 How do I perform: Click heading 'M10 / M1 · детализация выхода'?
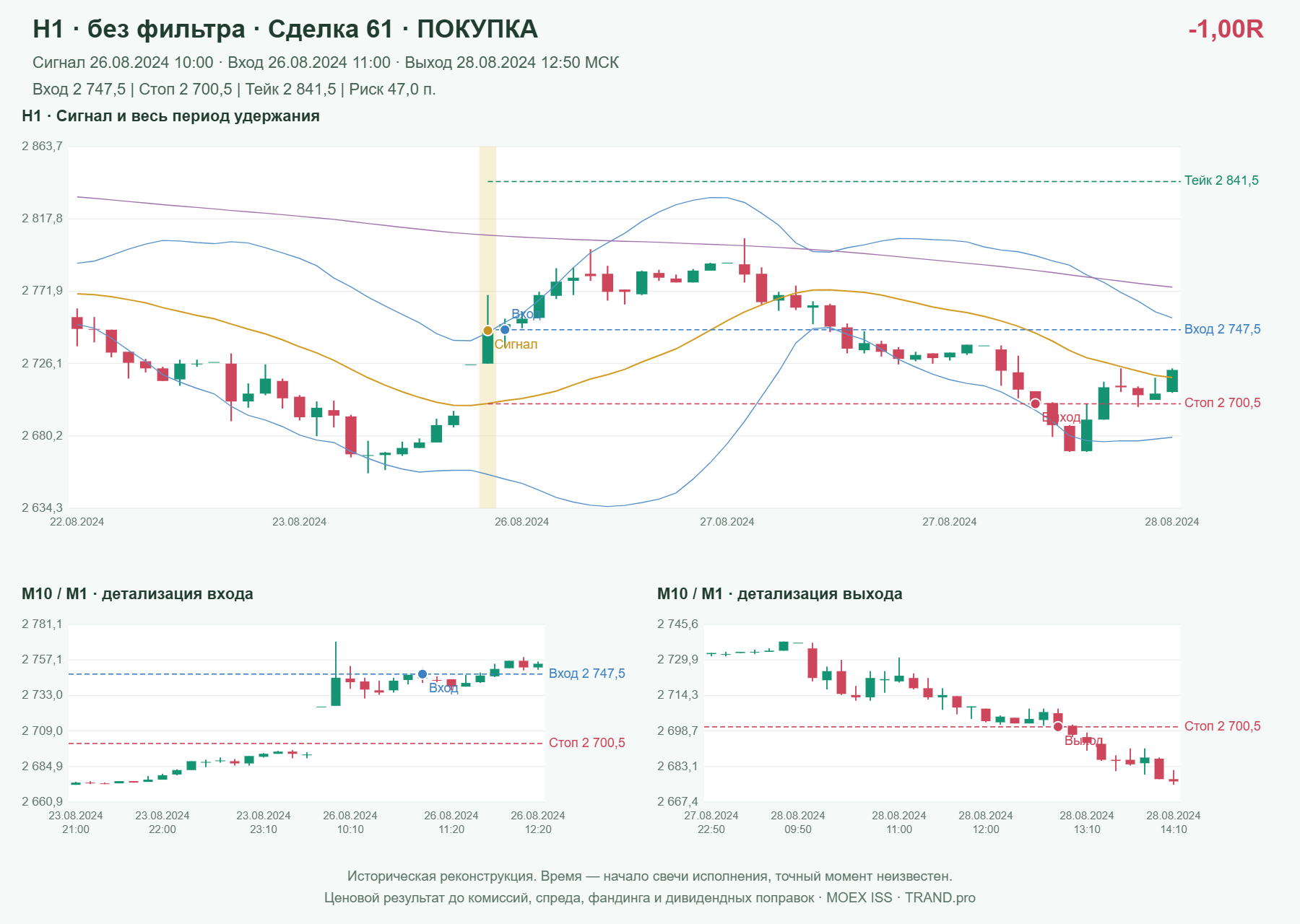pyautogui.click(x=780, y=594)
